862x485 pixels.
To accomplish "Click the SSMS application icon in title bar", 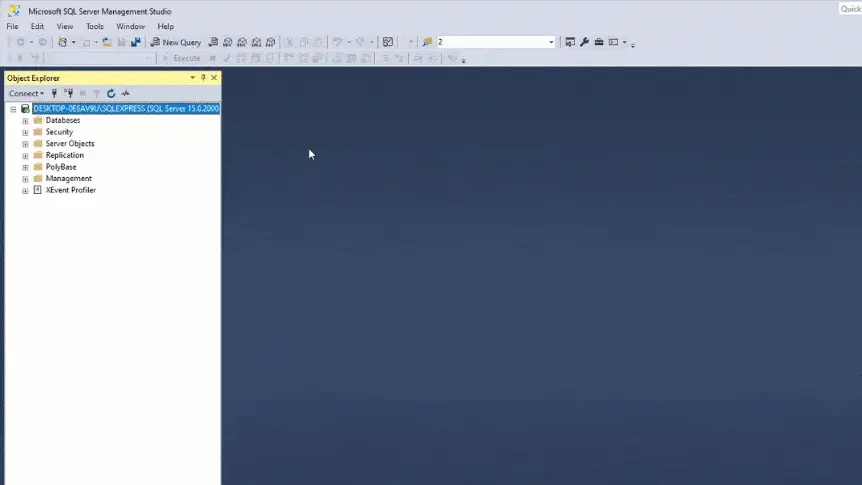I will [14, 10].
